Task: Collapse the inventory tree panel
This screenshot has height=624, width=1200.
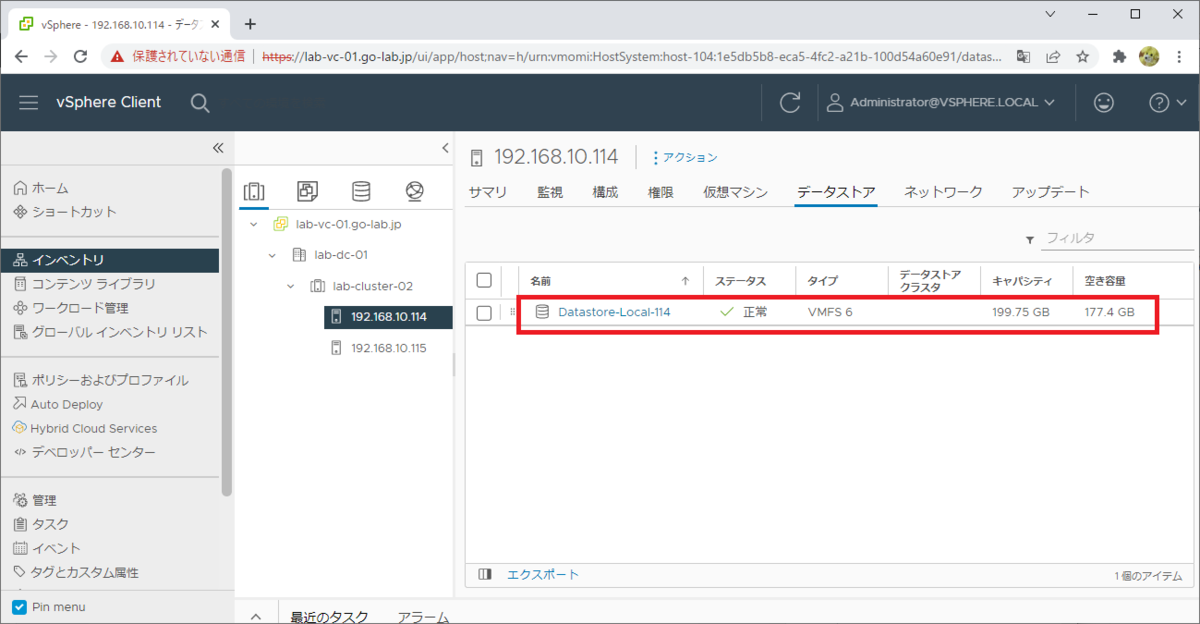Action: [x=445, y=148]
